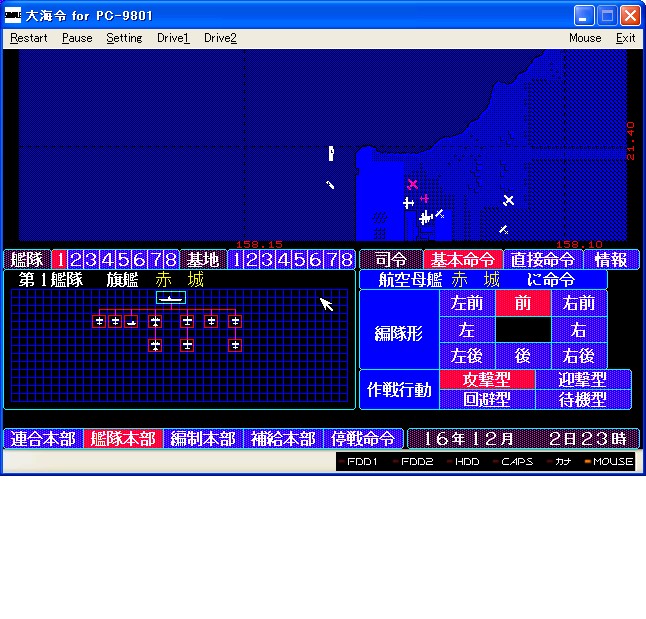Click the 連合本部 button
This screenshot has height=619, width=646.
click(x=43, y=439)
